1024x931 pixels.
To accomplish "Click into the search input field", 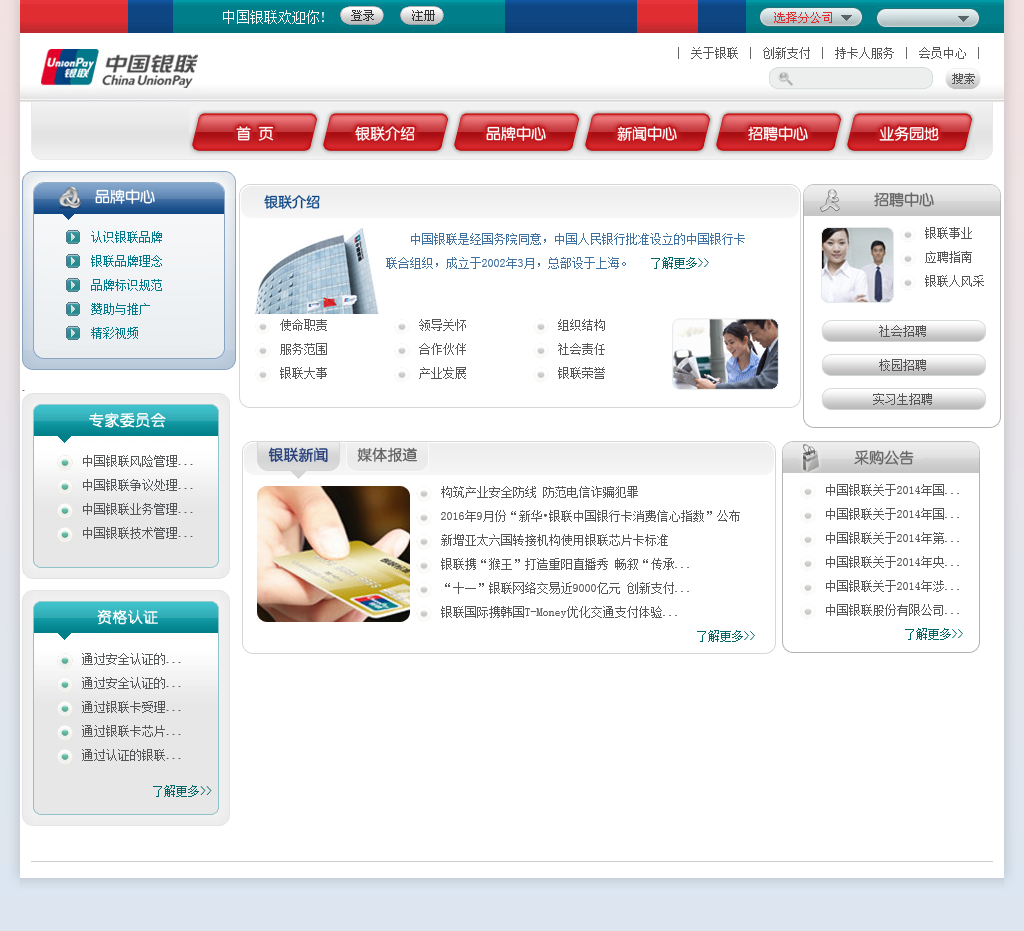I will (851, 79).
